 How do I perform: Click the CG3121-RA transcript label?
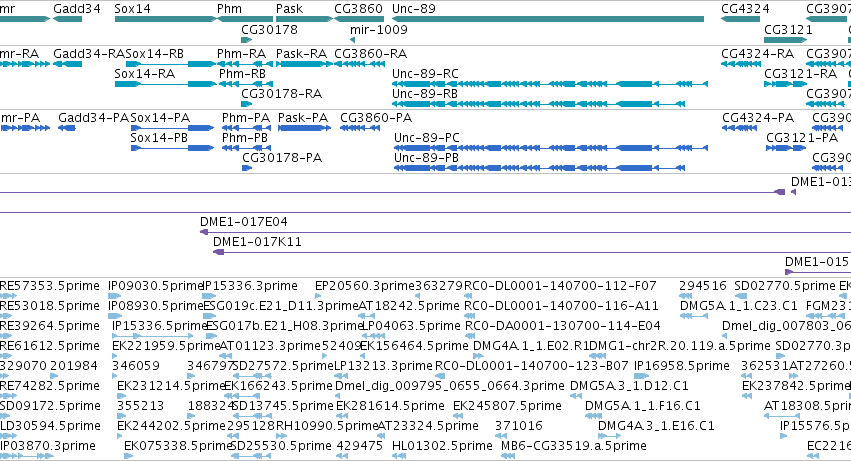[x=801, y=73]
